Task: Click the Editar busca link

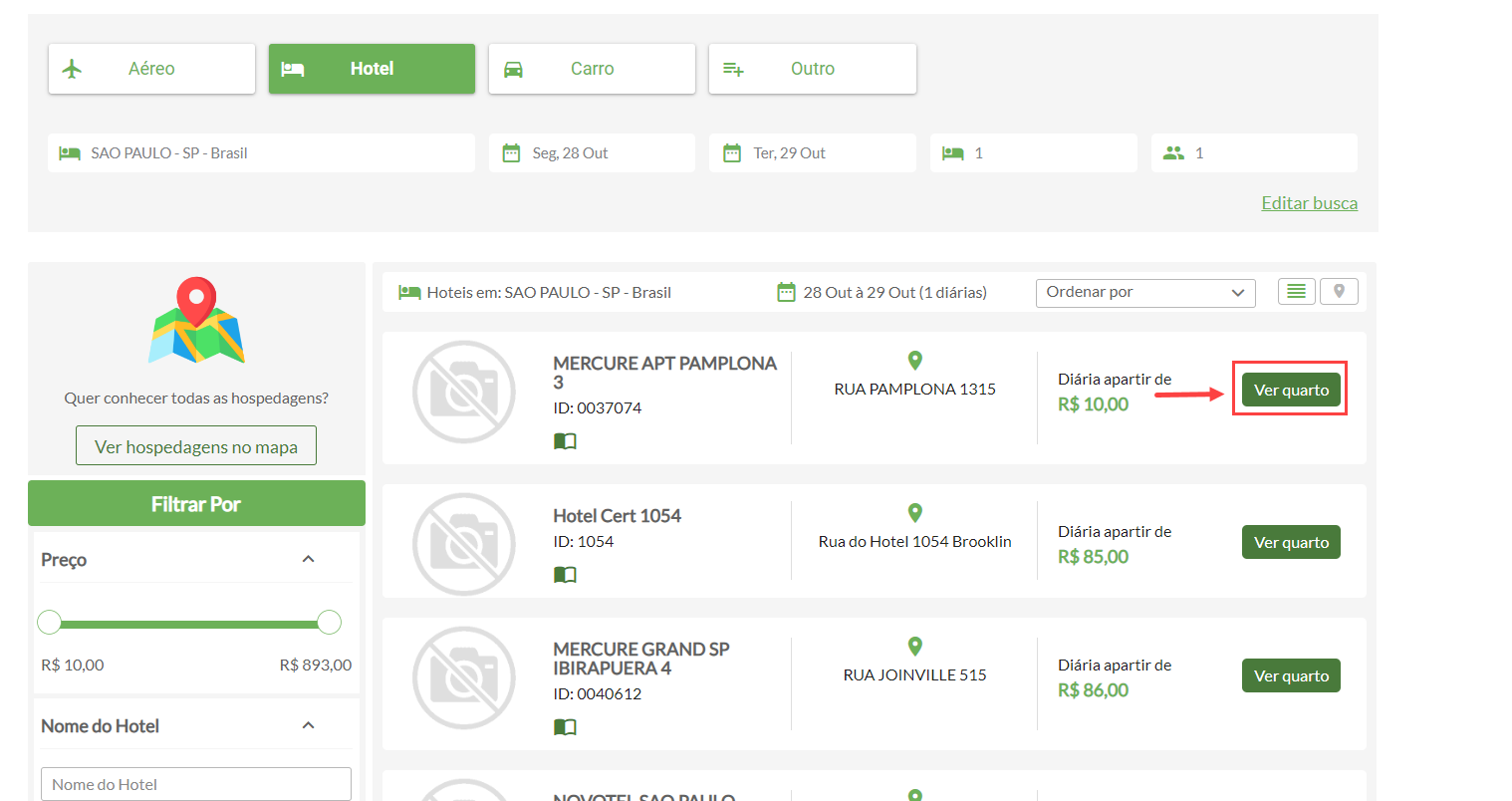Action: click(x=1309, y=203)
